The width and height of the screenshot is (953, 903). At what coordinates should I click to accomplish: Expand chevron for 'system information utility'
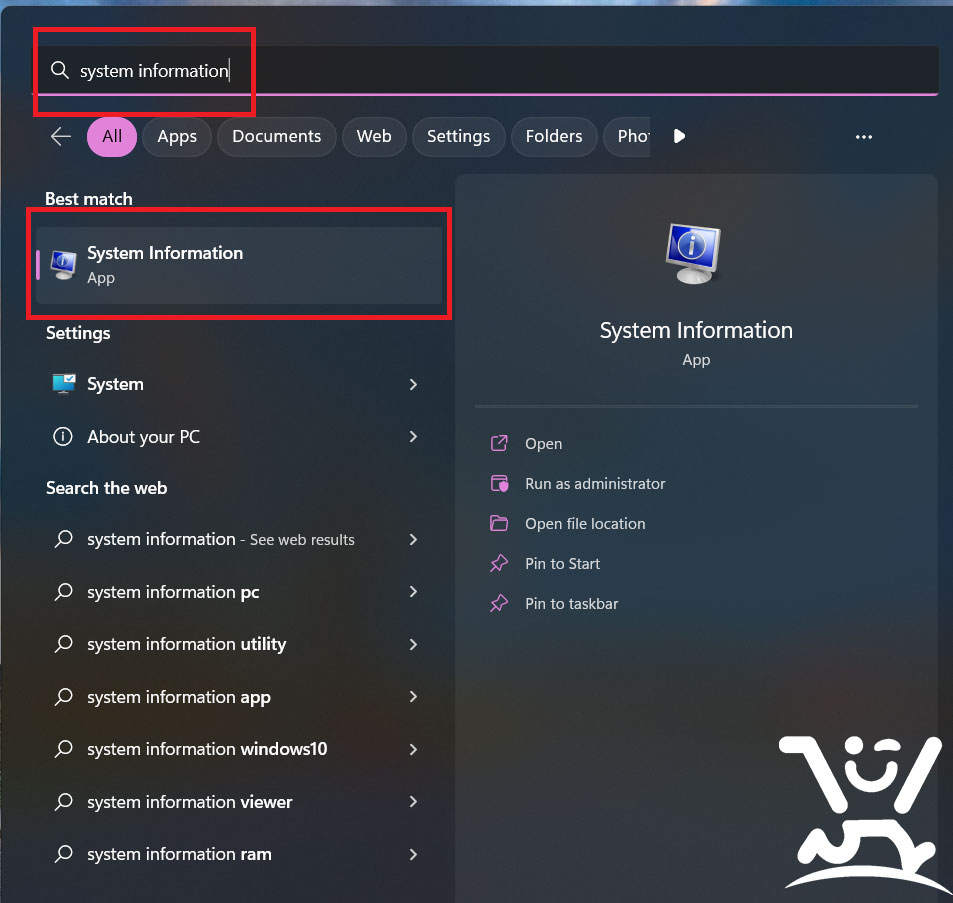413,644
